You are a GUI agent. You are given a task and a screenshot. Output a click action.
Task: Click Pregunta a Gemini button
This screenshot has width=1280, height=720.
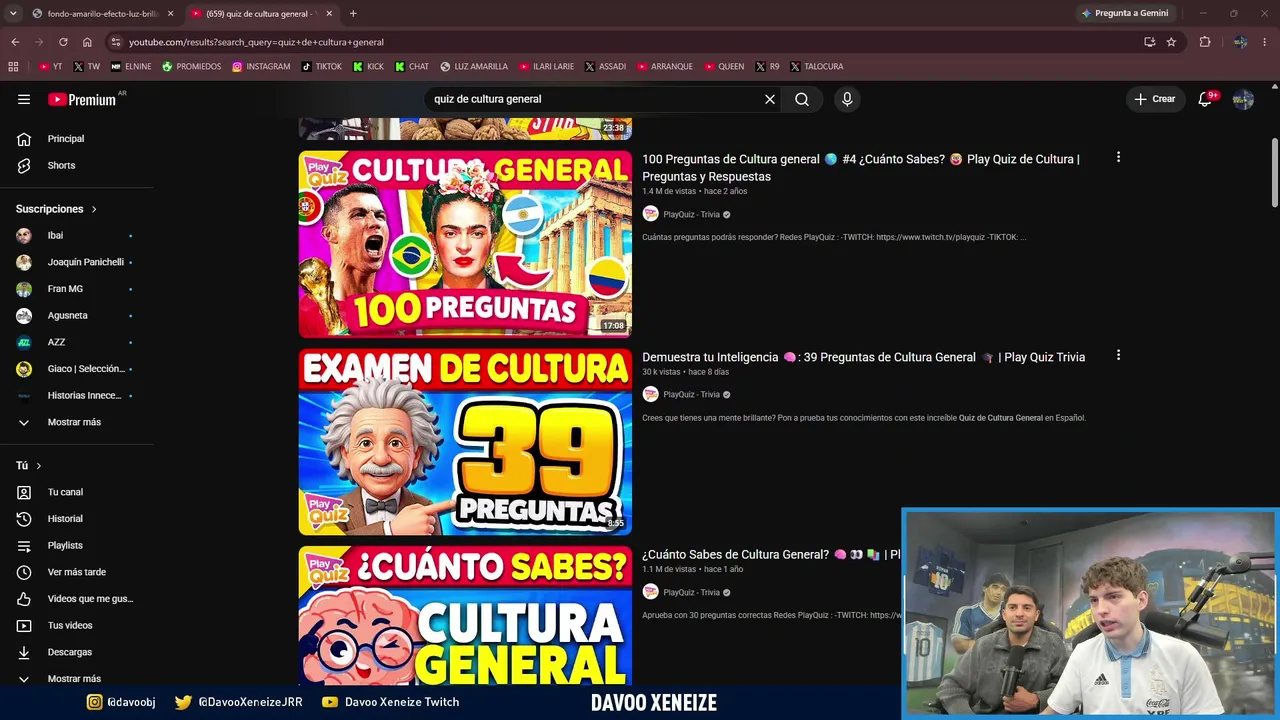pyautogui.click(x=1124, y=13)
